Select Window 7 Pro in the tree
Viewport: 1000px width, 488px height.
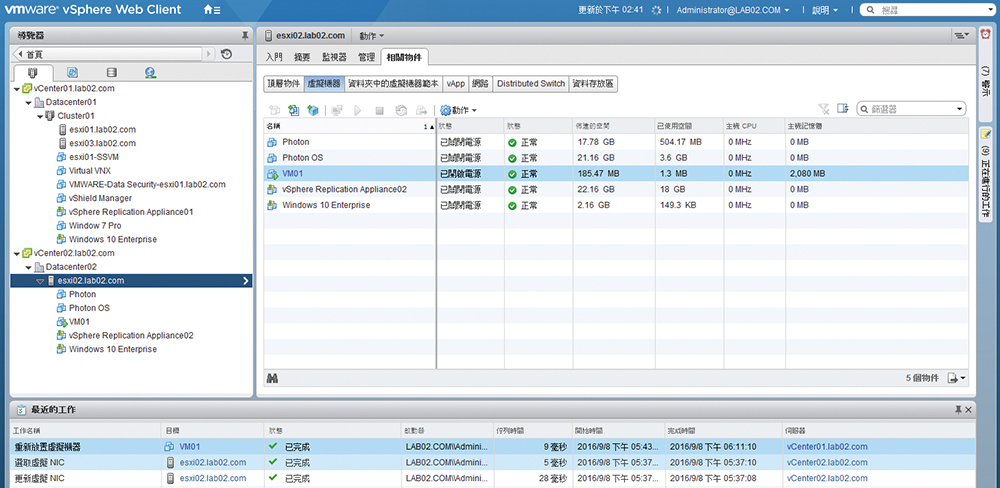coord(95,226)
